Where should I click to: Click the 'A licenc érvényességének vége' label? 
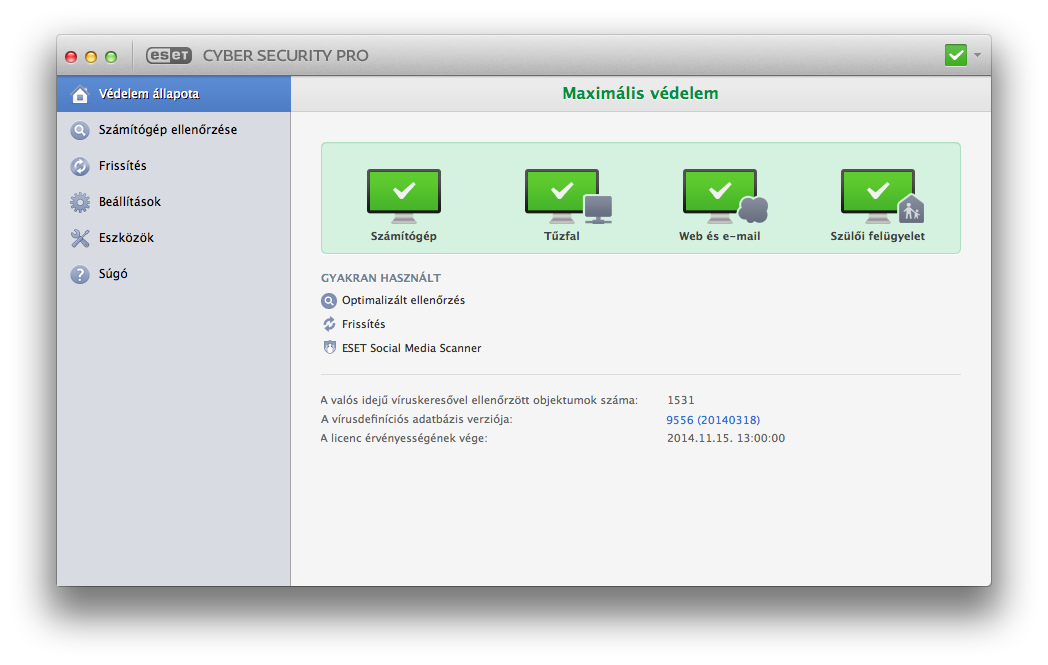pos(404,438)
